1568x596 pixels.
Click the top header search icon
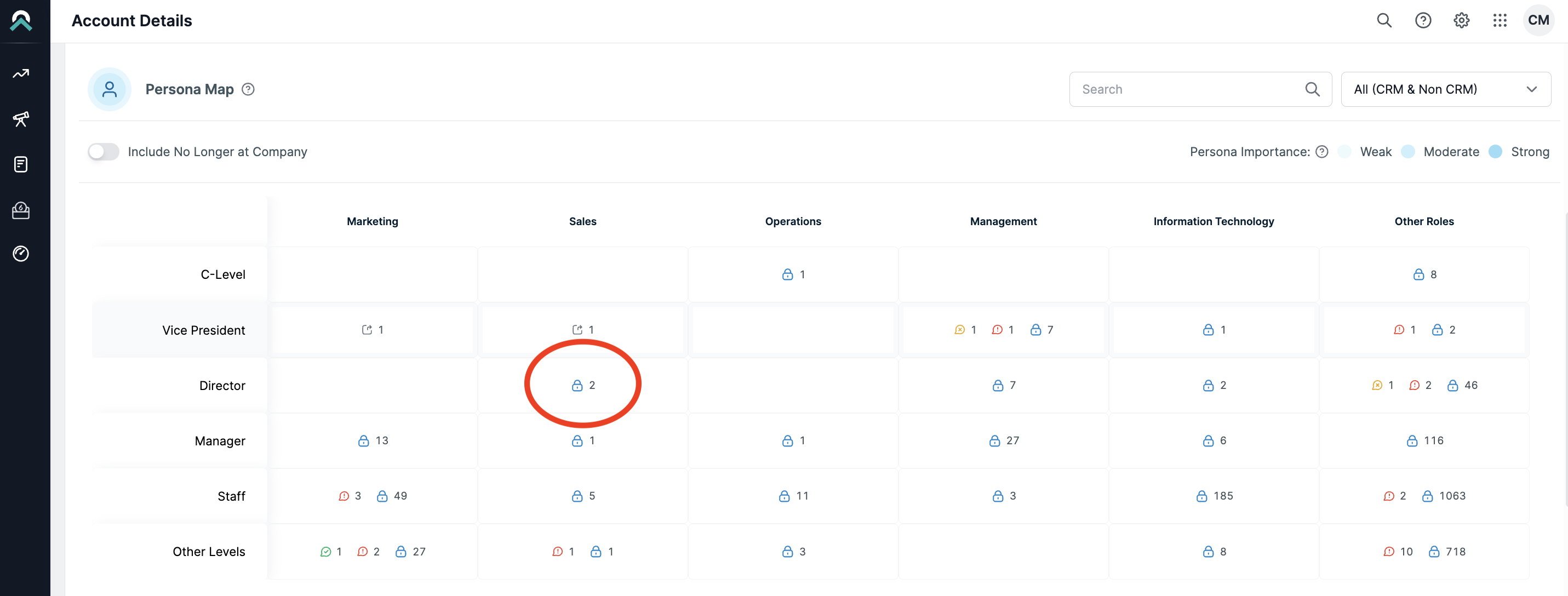coord(1384,21)
